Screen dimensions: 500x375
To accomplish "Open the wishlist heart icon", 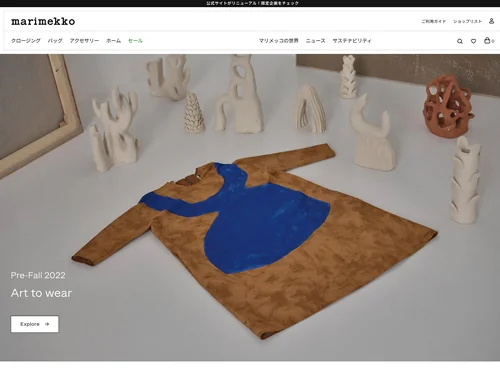I will (x=473, y=41).
